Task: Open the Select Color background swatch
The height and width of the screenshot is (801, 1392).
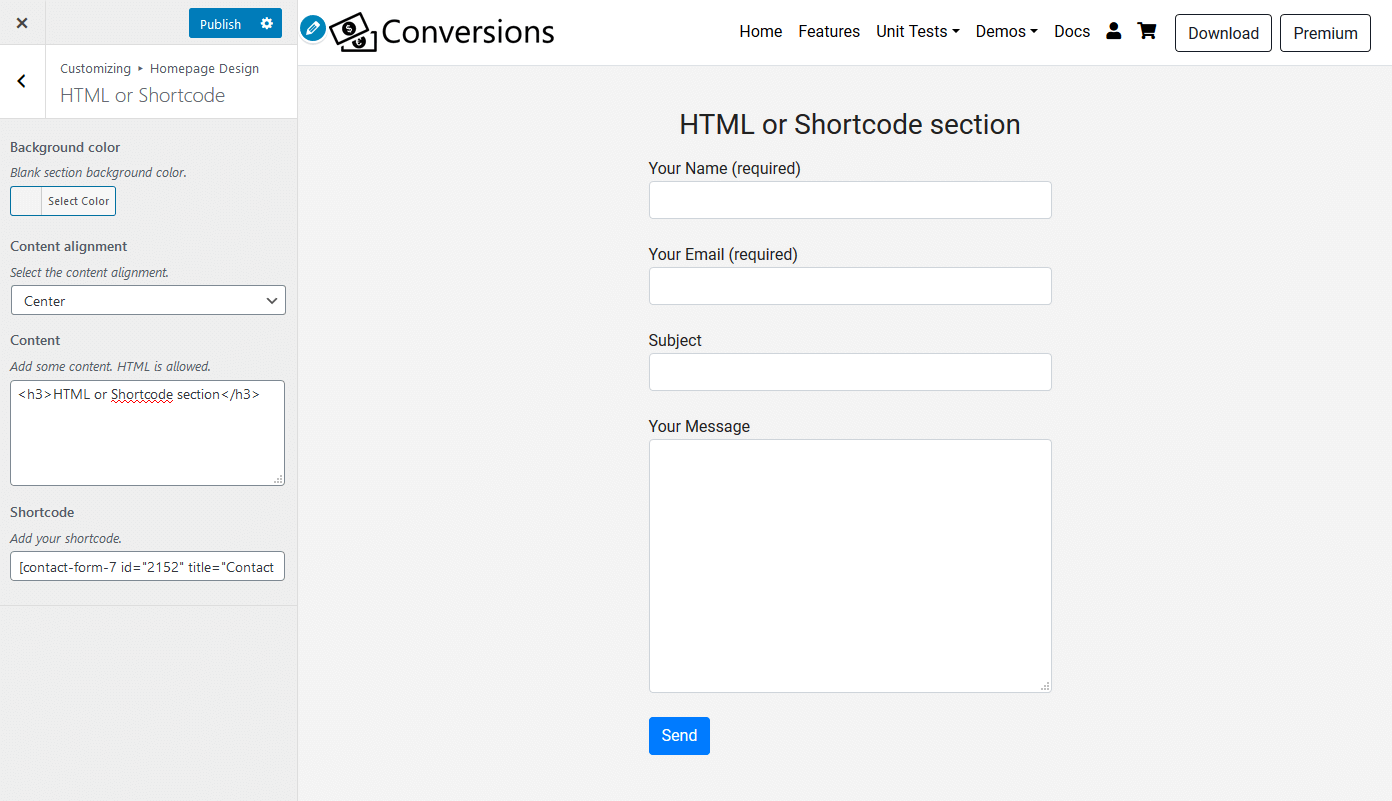Action: (x=63, y=201)
